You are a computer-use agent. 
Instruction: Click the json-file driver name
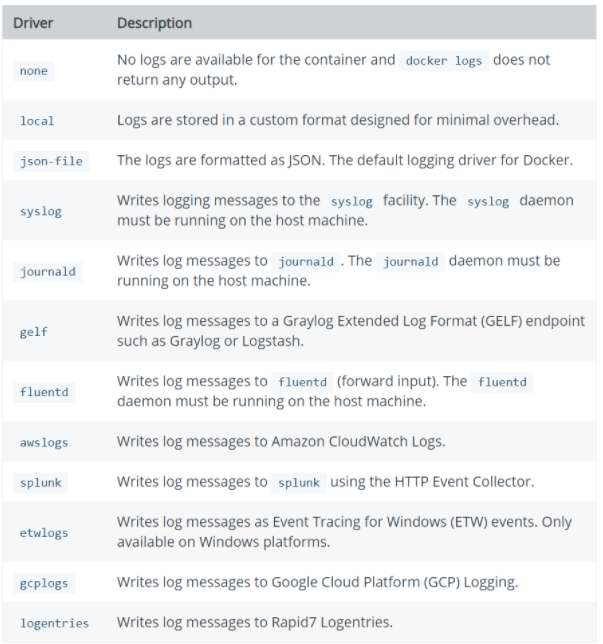point(51,161)
